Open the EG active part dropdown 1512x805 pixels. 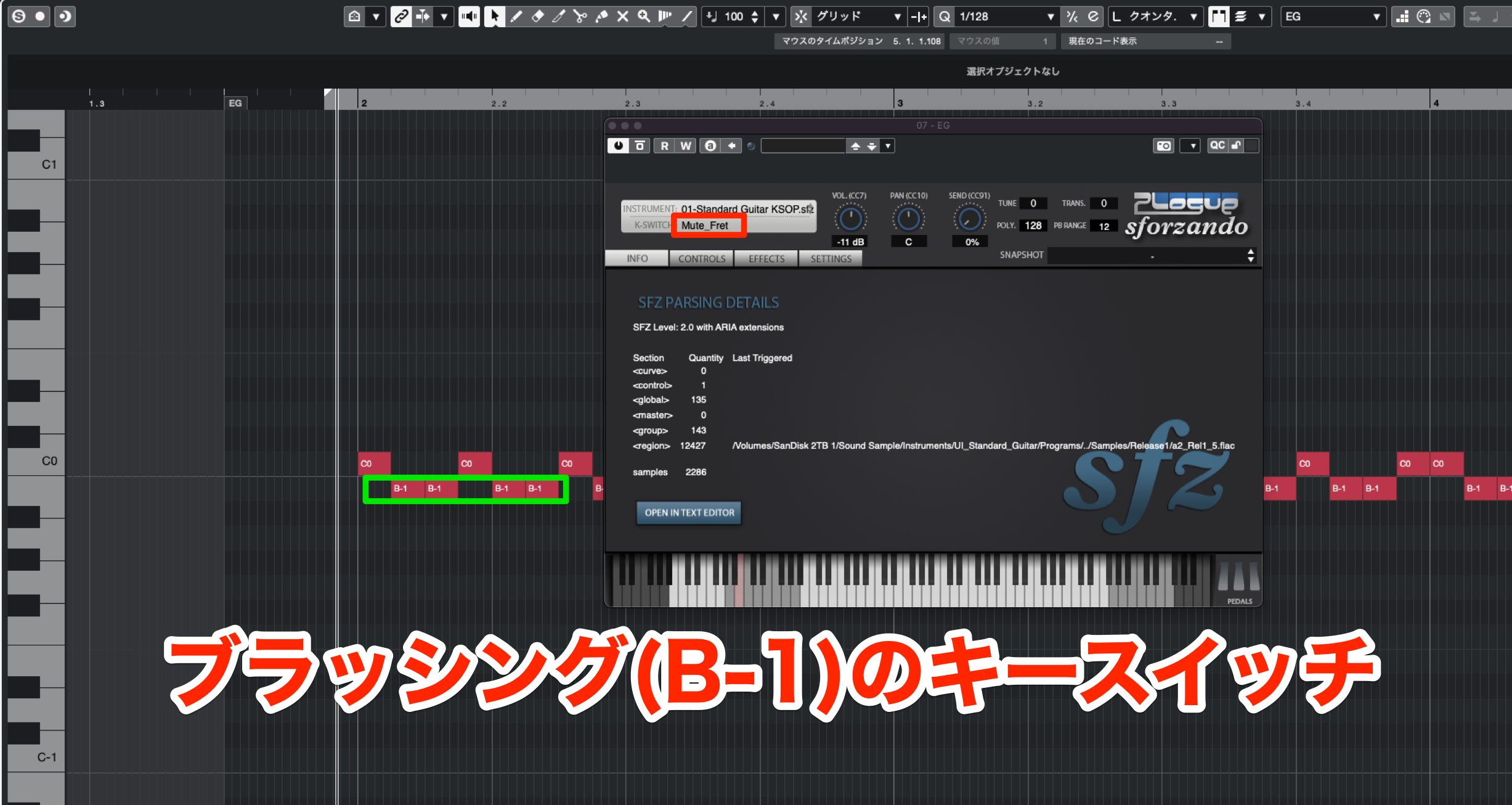pyautogui.click(x=1333, y=17)
